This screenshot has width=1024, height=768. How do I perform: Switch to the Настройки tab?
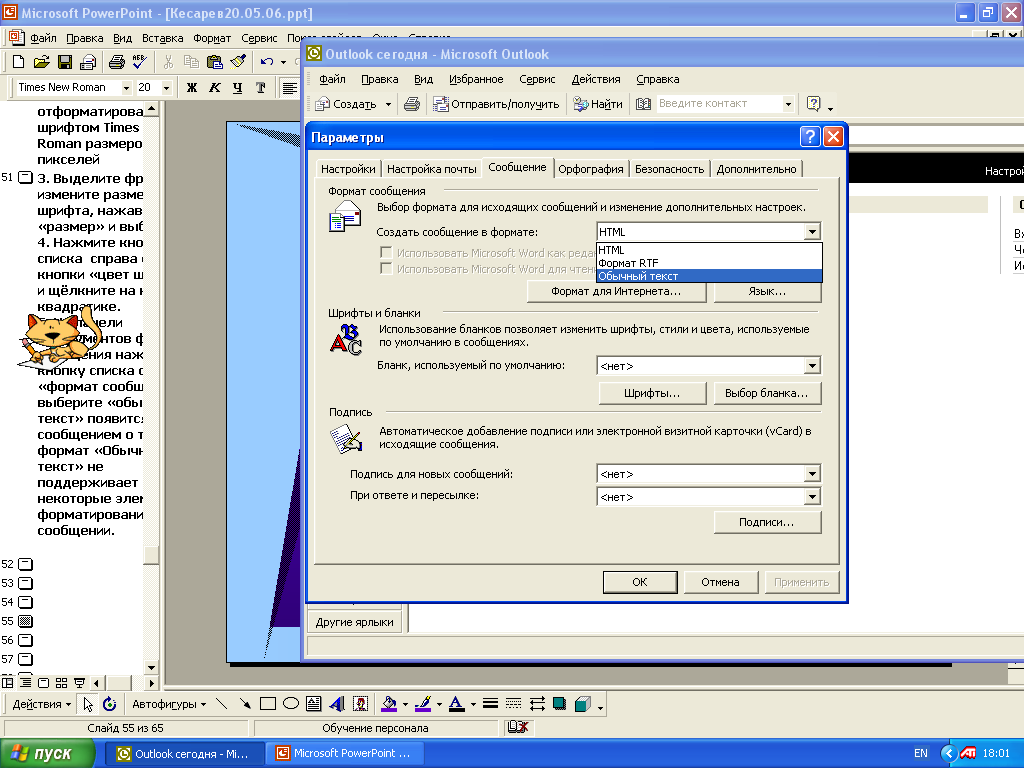(348, 169)
